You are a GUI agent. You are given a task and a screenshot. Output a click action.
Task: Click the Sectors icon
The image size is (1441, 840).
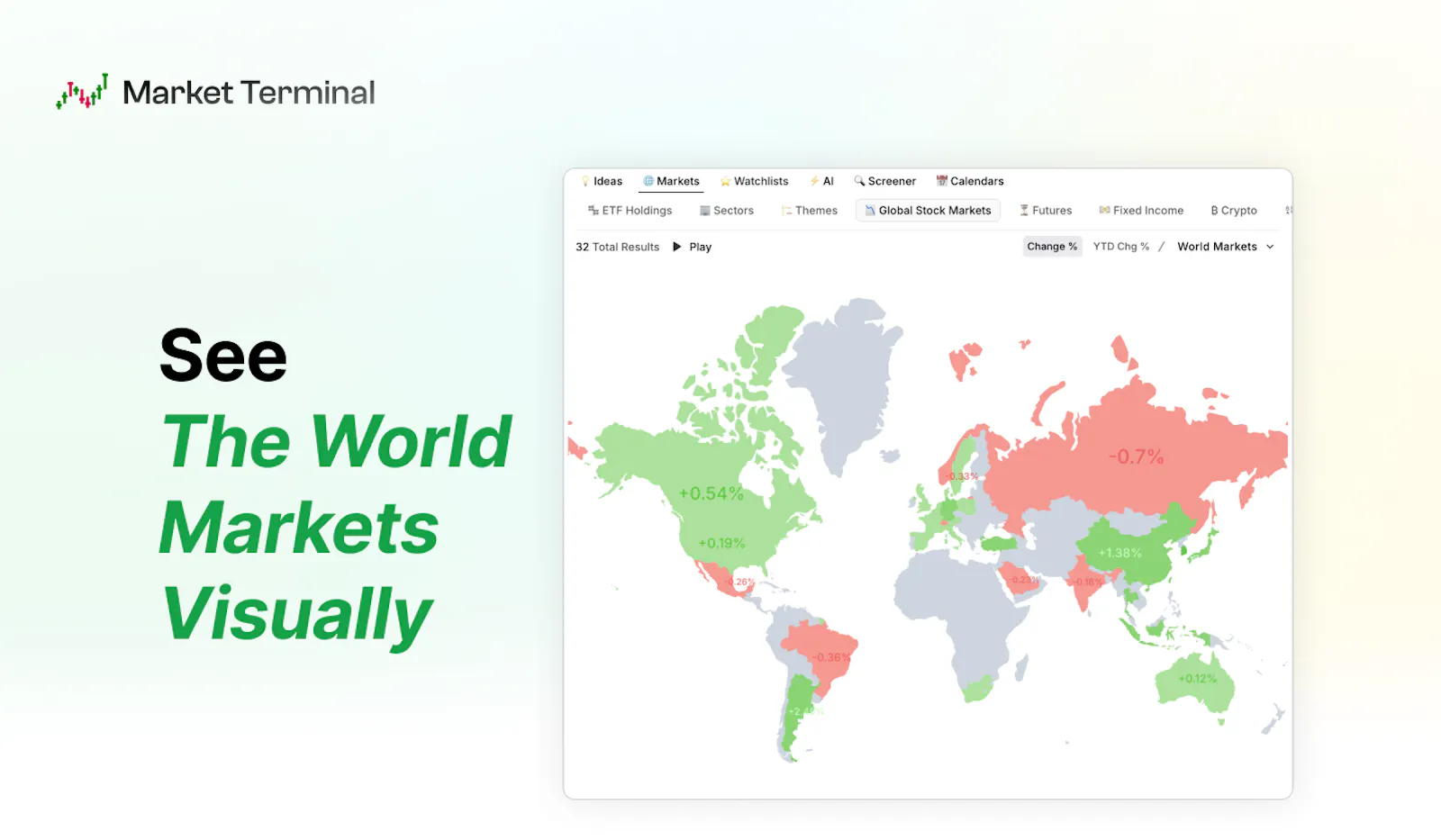tap(705, 211)
